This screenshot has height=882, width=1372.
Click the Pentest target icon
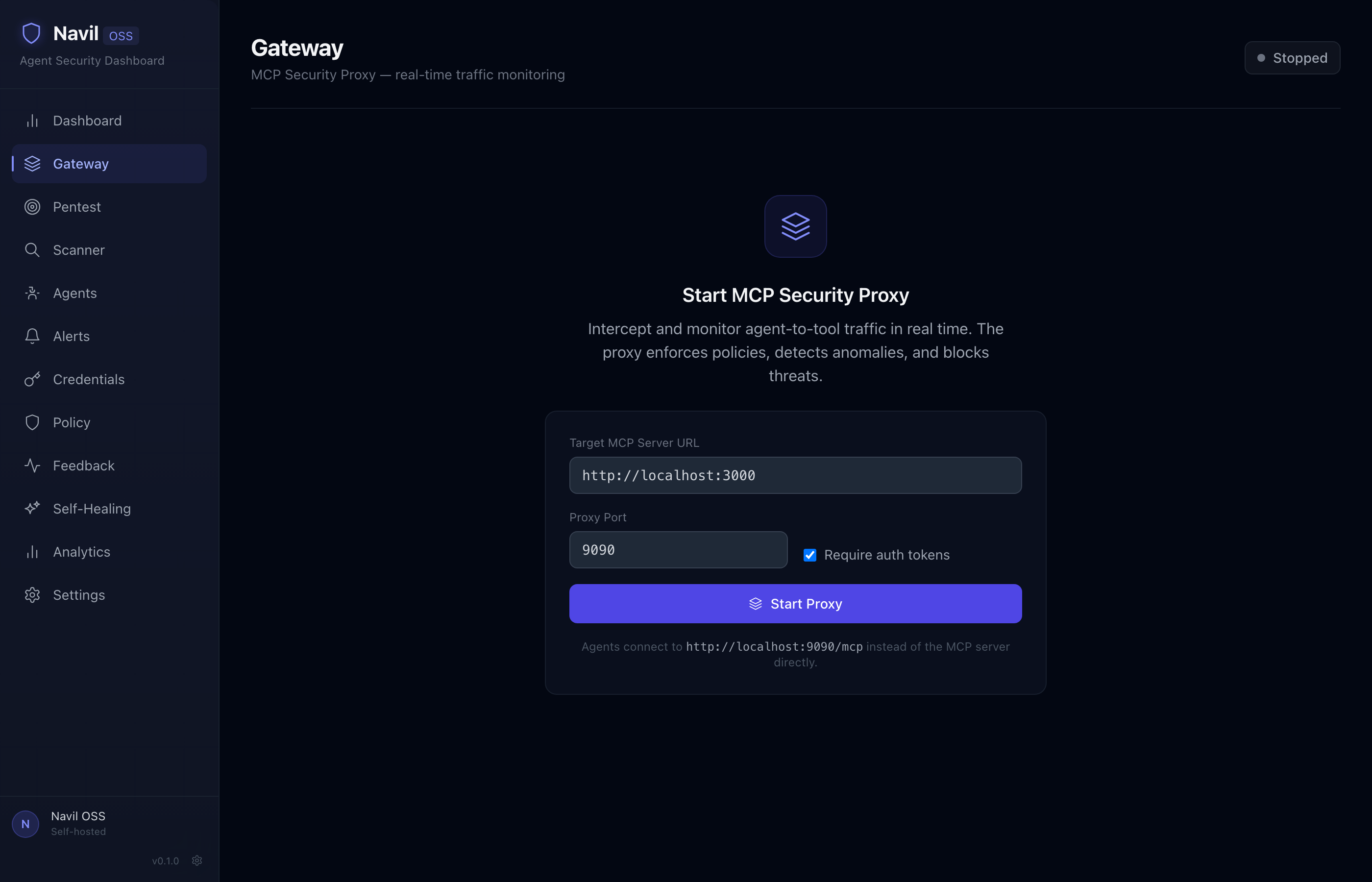coord(32,207)
